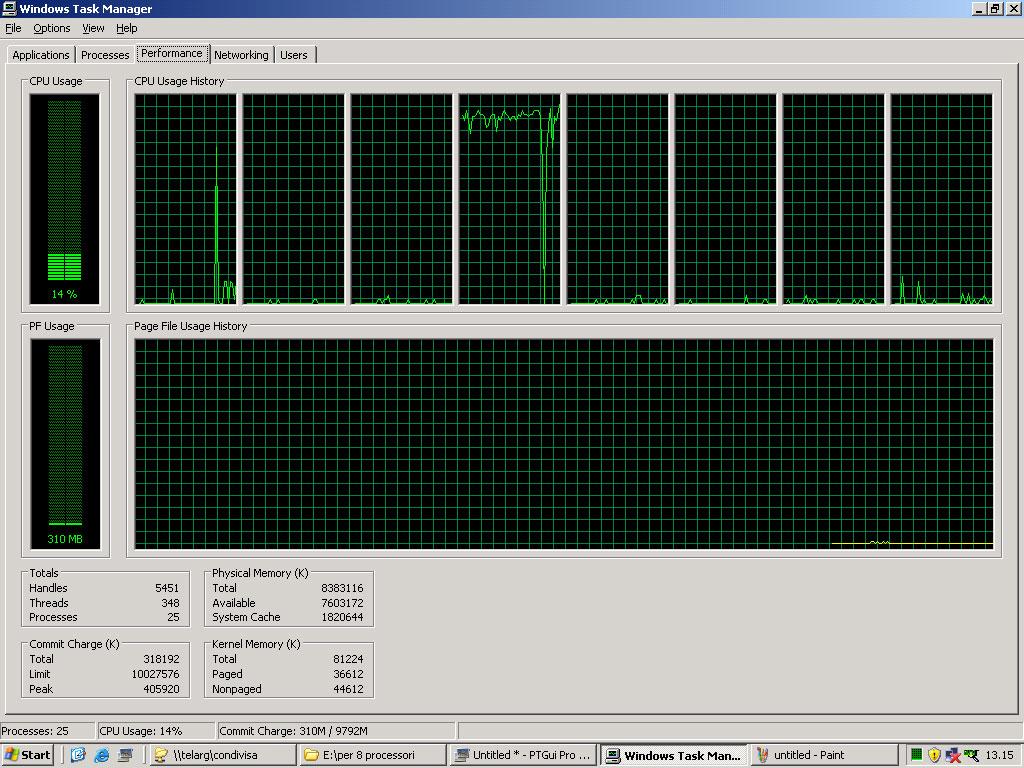The height and width of the screenshot is (768, 1024).
Task: Switch to the Processes tab
Action: pos(104,55)
